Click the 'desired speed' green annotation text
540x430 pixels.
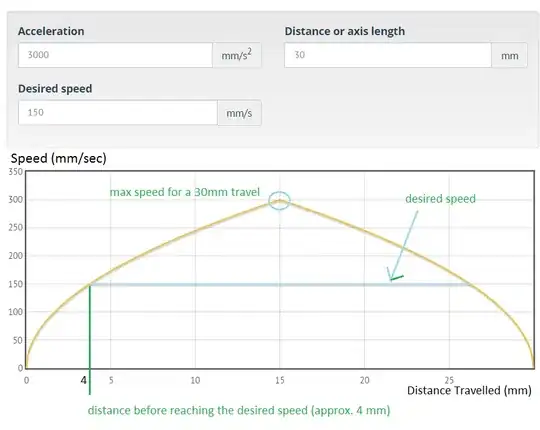[440, 199]
